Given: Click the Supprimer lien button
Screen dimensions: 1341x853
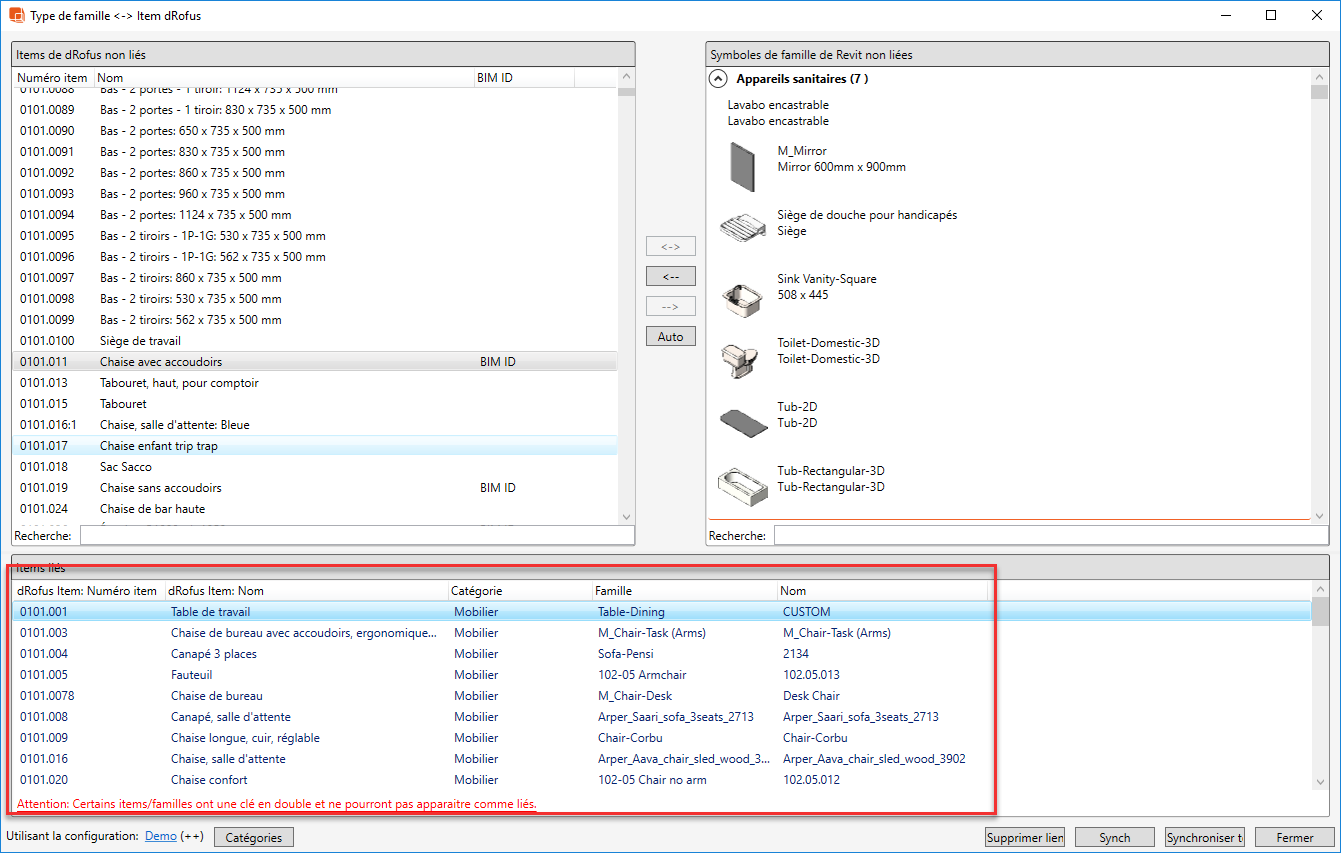Looking at the screenshot, I should pos(1024,838).
